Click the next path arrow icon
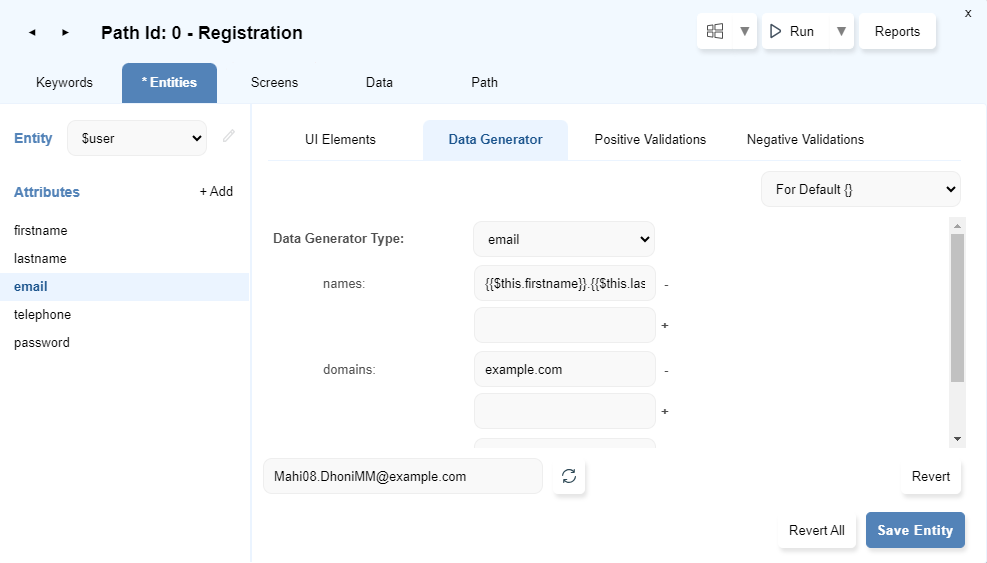The height and width of the screenshot is (563, 987). pos(65,33)
